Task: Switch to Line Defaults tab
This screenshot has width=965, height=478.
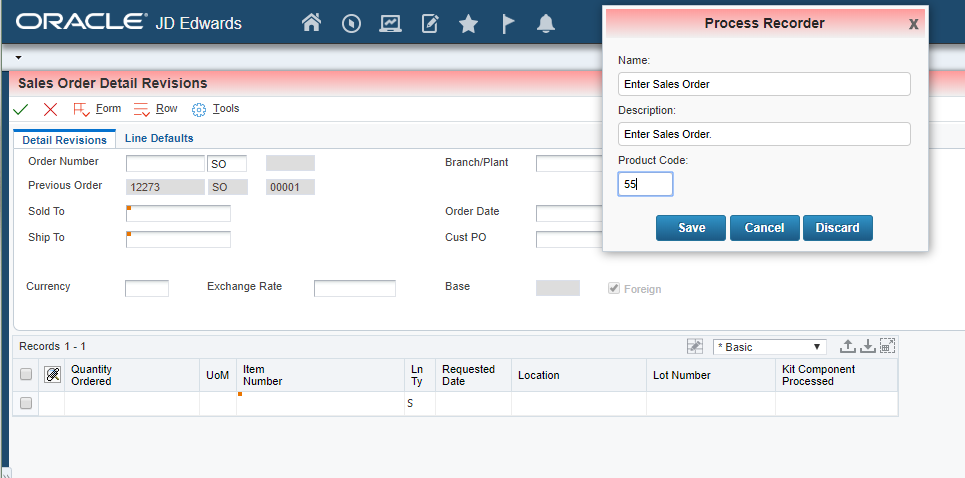Action: click(x=159, y=138)
